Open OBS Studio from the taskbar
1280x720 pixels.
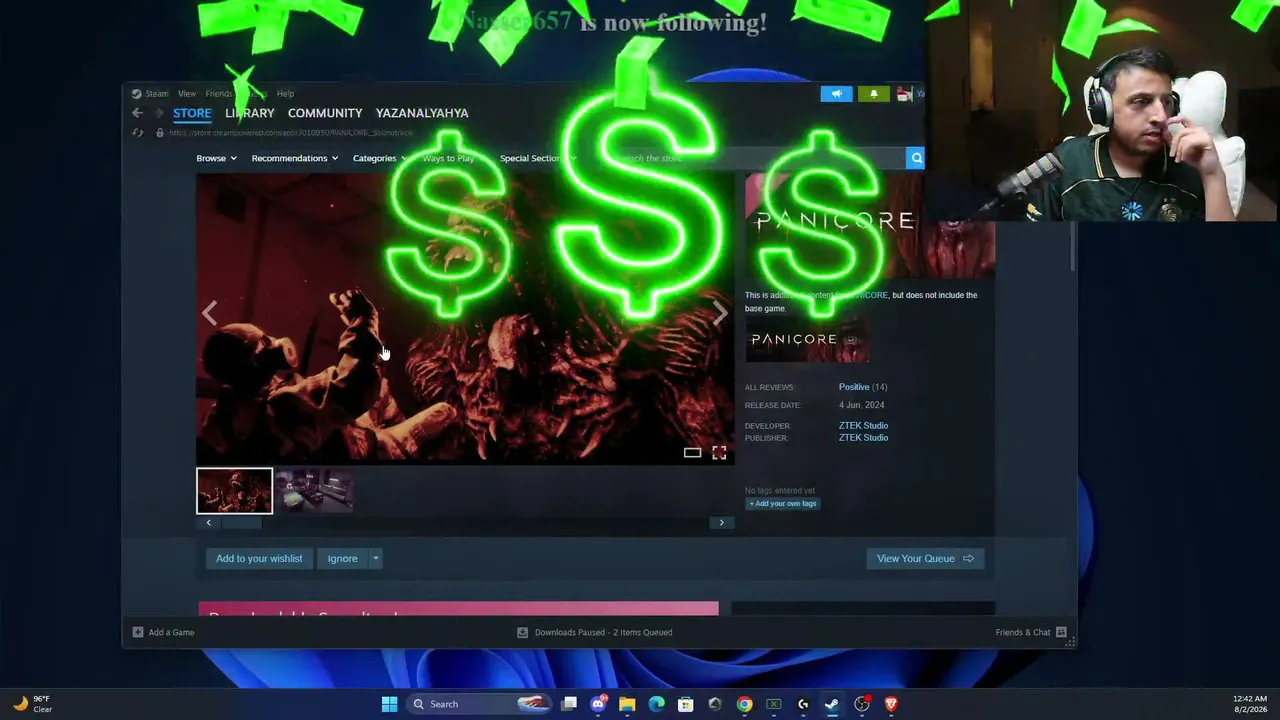(x=861, y=704)
